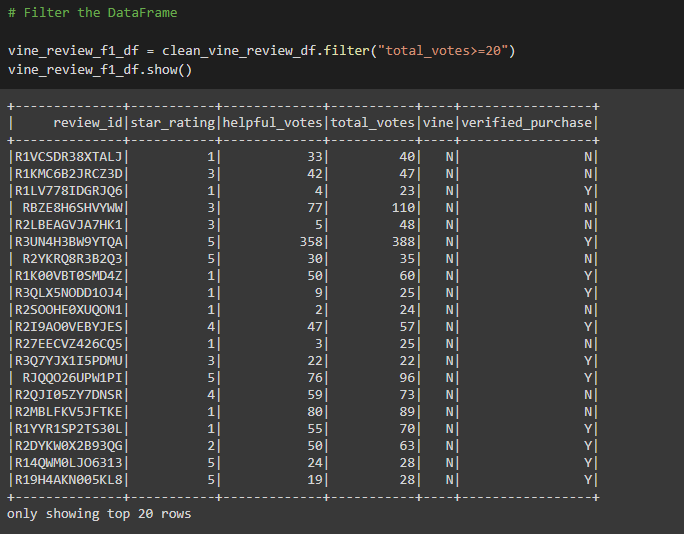
Task: Click the vine column header
Action: pos(438,123)
